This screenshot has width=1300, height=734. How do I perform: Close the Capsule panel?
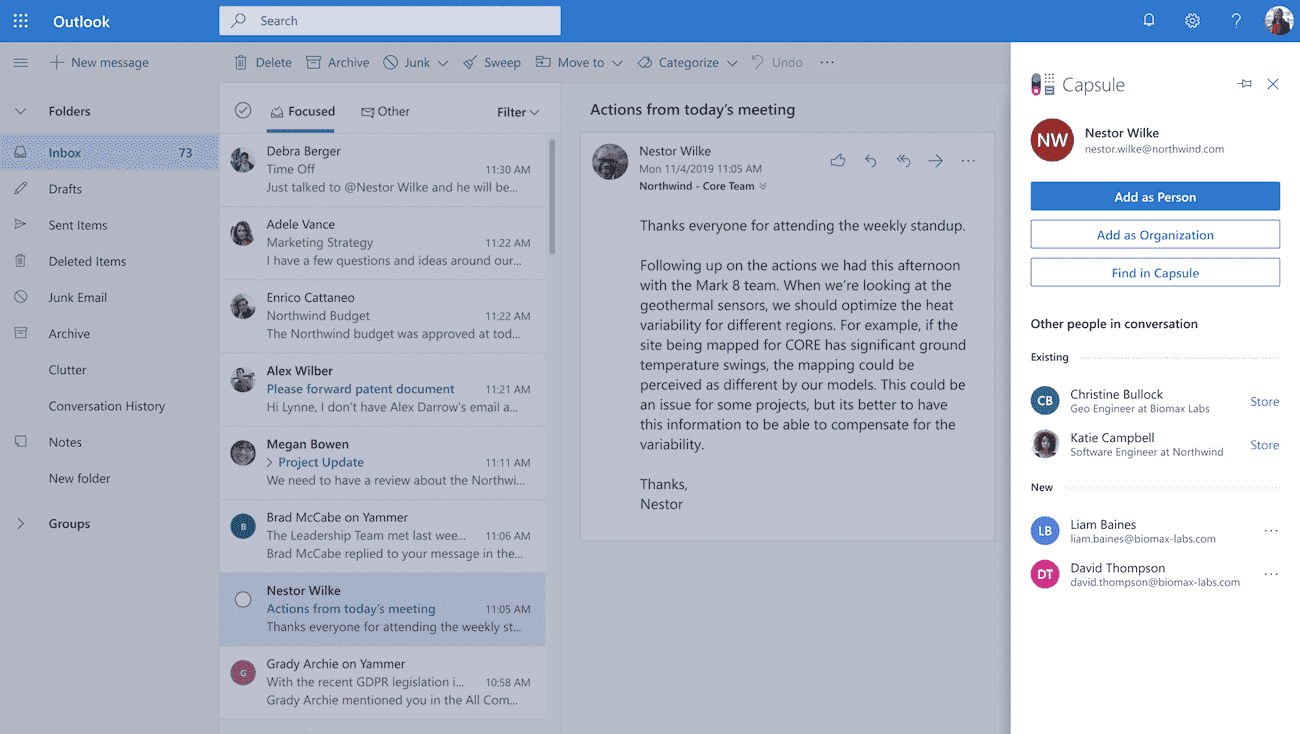click(x=1273, y=84)
